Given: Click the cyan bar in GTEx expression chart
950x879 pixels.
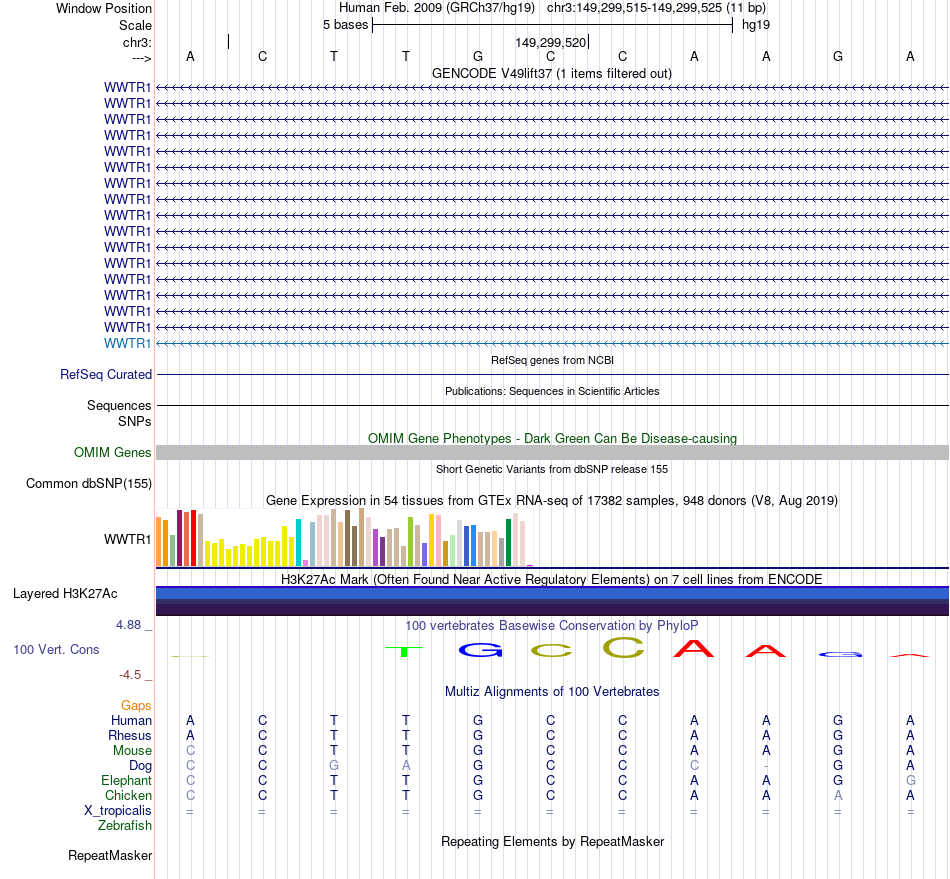Looking at the screenshot, I should [298, 542].
